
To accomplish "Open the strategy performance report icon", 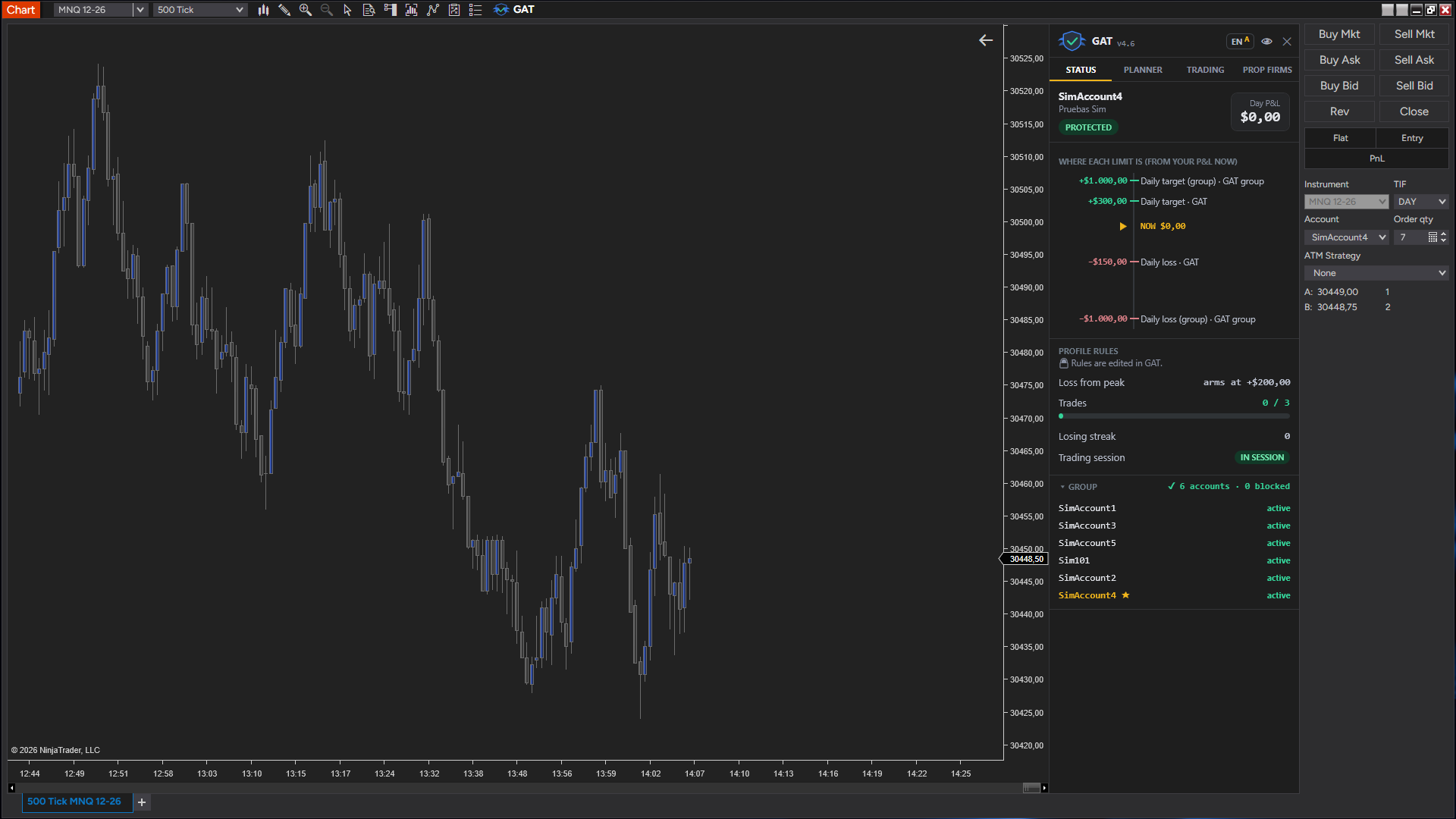I will click(x=453, y=10).
